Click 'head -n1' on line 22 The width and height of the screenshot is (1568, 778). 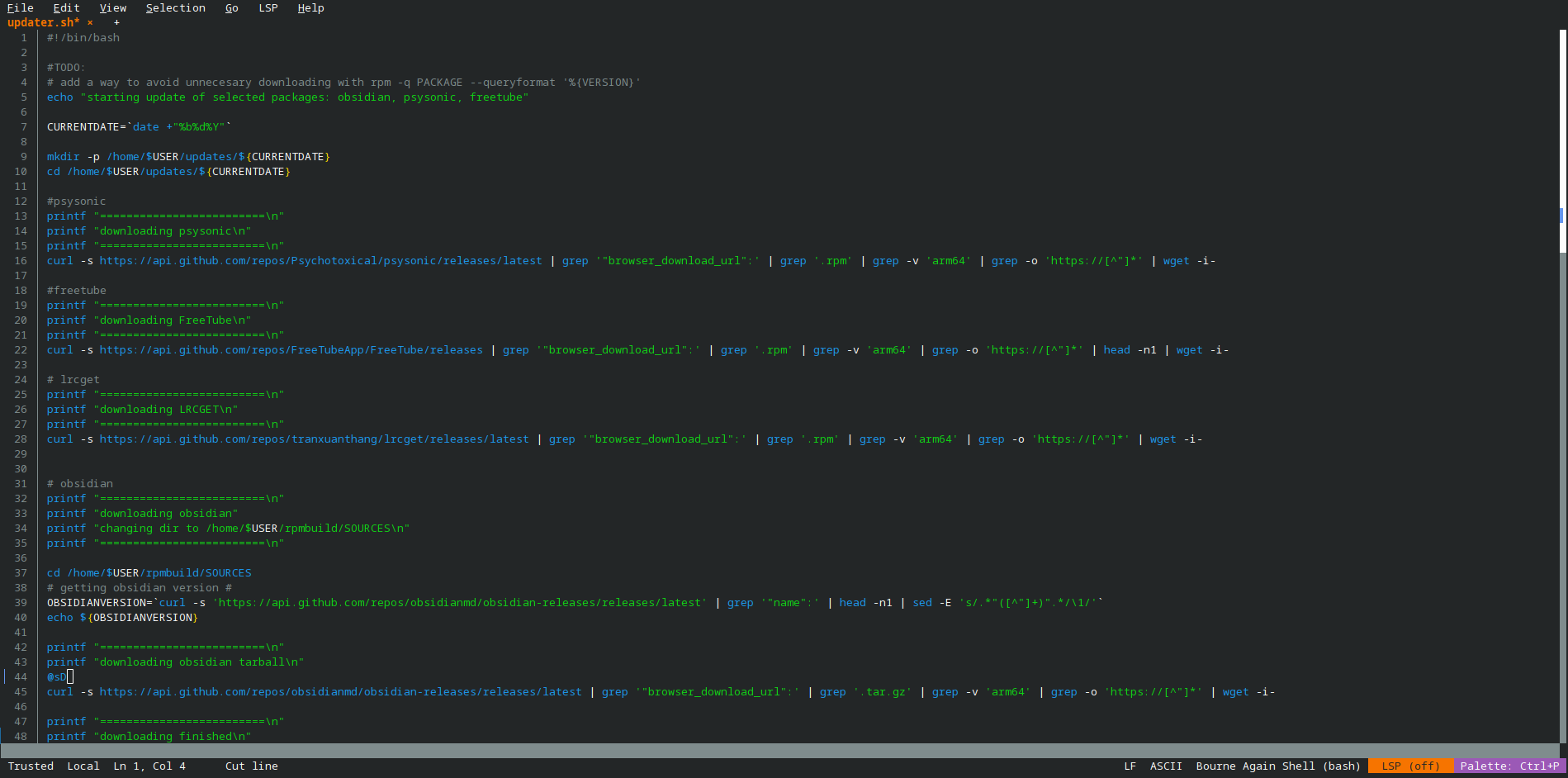coord(1130,349)
